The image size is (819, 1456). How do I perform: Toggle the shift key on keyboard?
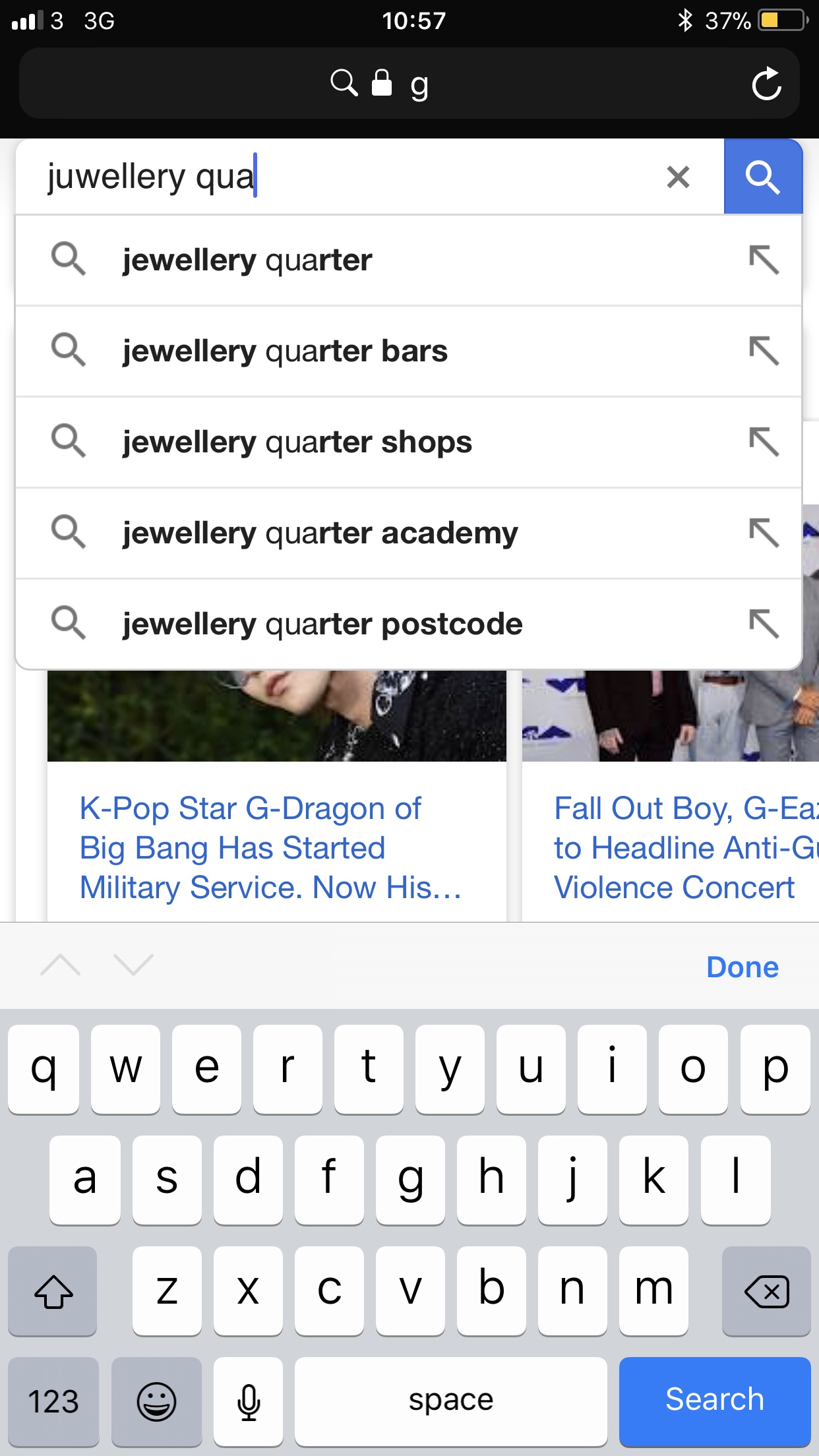click(53, 1290)
